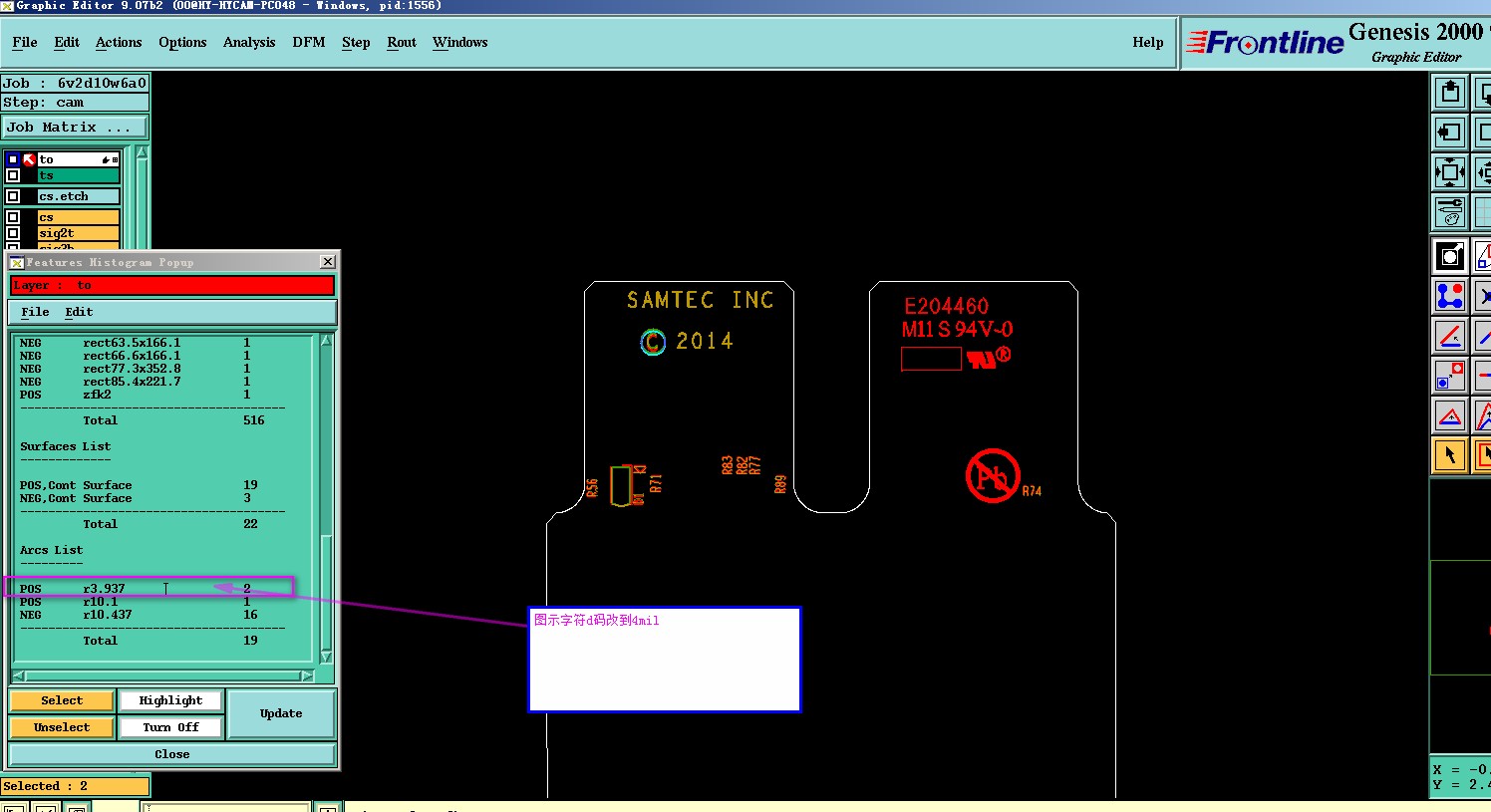Open File menu in Features Histogram popup
This screenshot has height=812, width=1491.
35,312
